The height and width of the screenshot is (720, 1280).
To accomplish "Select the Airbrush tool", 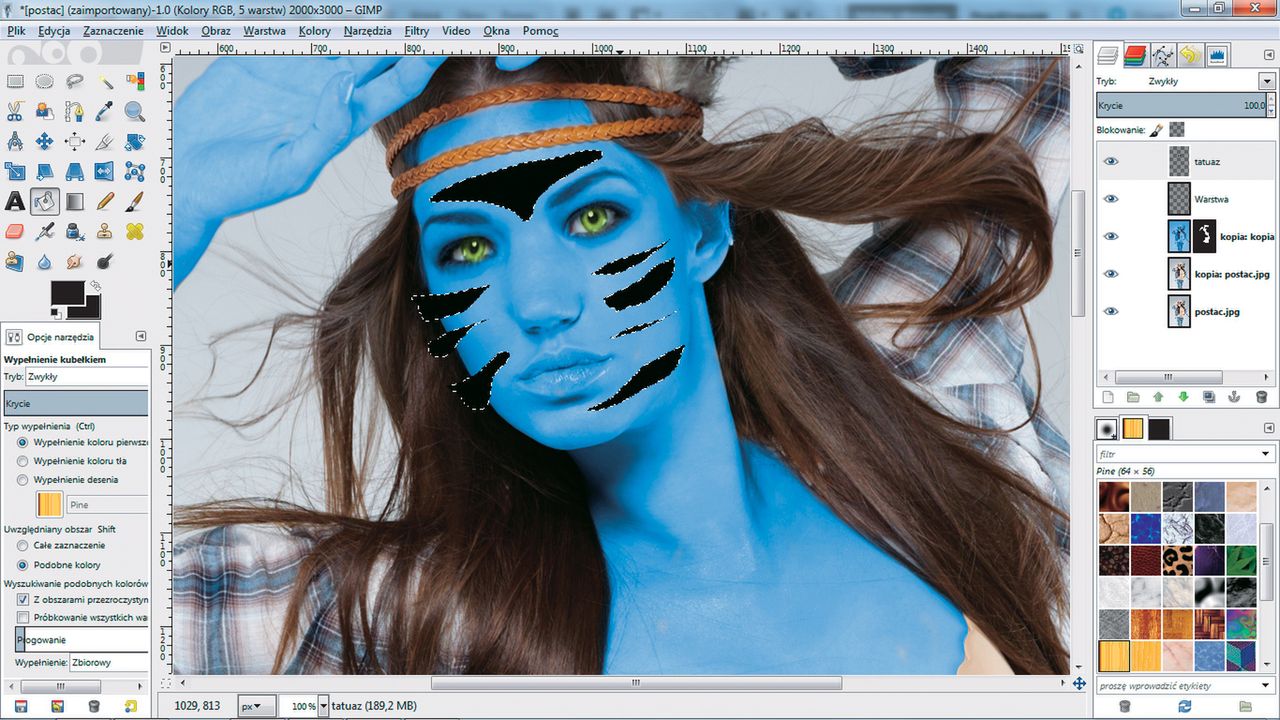I will point(45,232).
